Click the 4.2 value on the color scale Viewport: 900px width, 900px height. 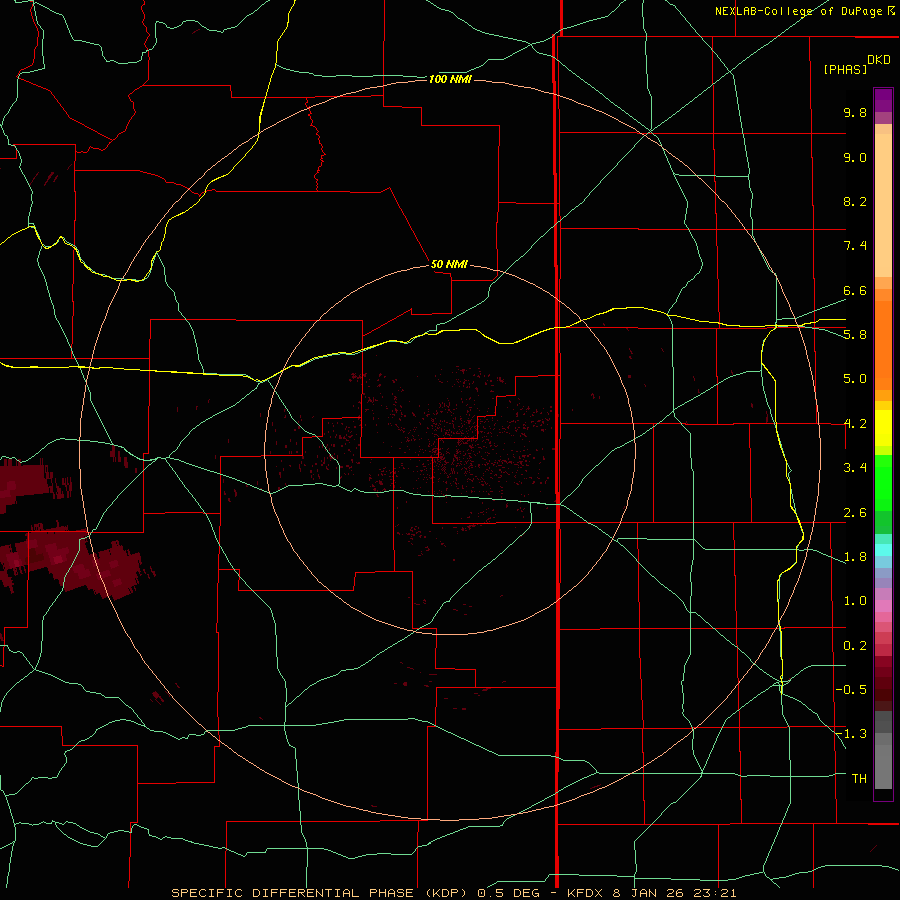tap(855, 424)
